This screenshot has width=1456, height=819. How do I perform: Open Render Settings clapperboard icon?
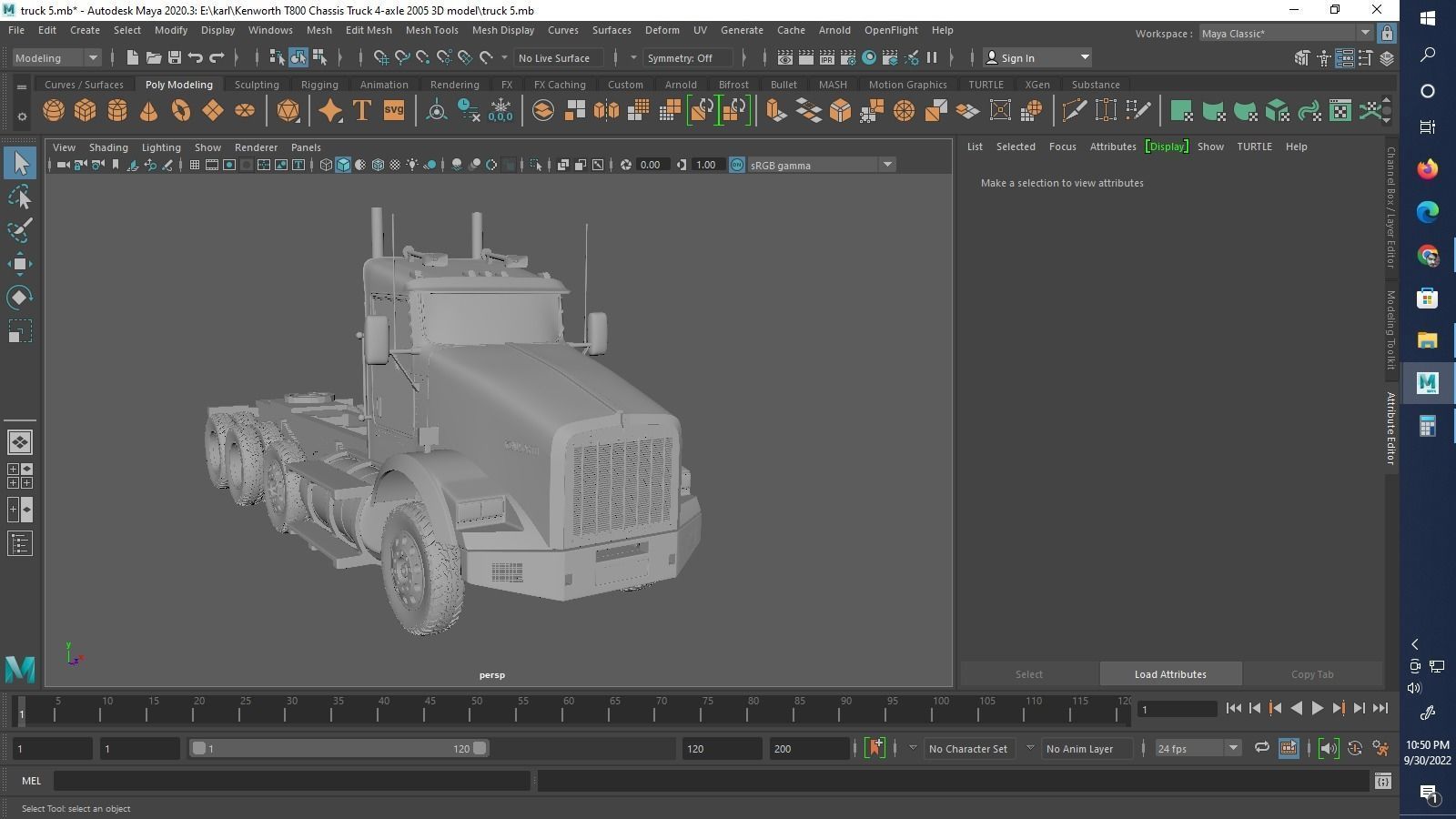pyautogui.click(x=848, y=57)
